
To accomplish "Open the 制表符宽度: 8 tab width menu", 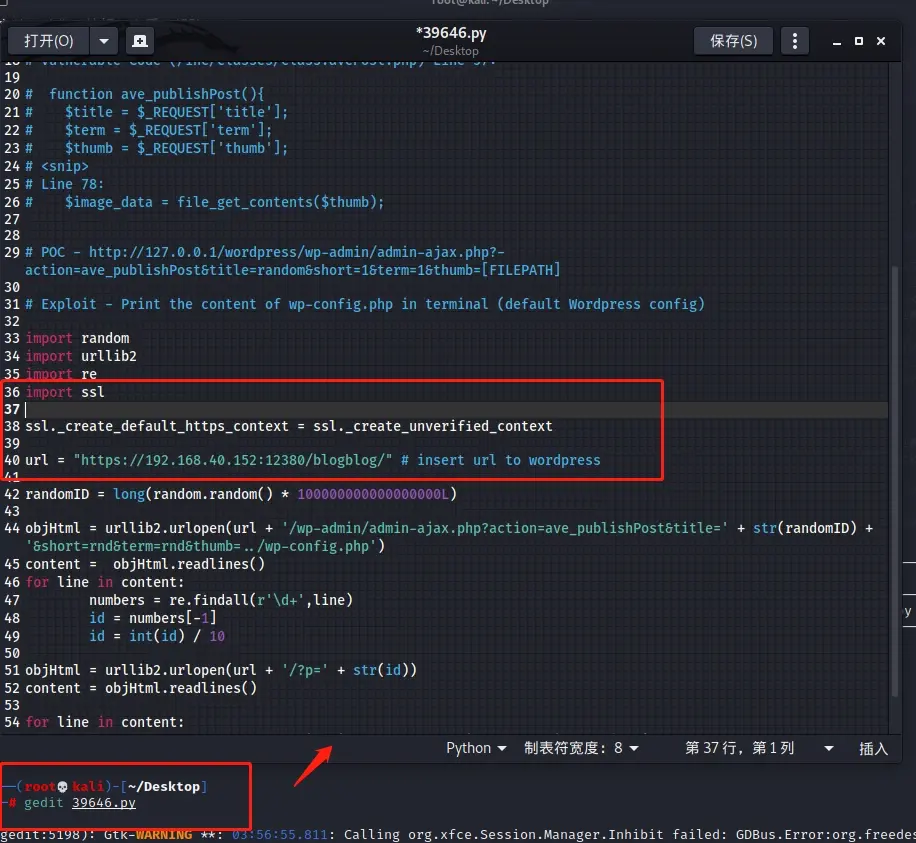I will (x=581, y=748).
